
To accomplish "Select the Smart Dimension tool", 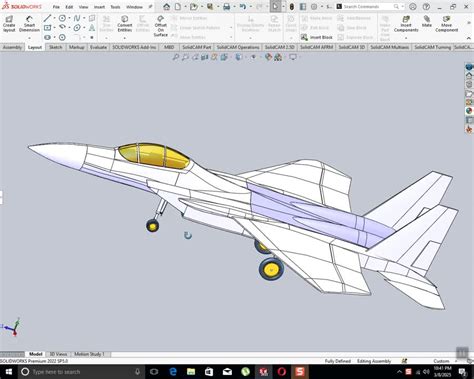I will click(29, 24).
